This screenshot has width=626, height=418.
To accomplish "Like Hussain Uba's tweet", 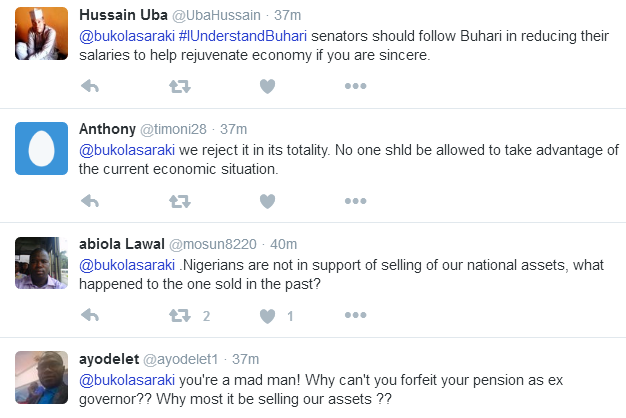I will coord(267,86).
